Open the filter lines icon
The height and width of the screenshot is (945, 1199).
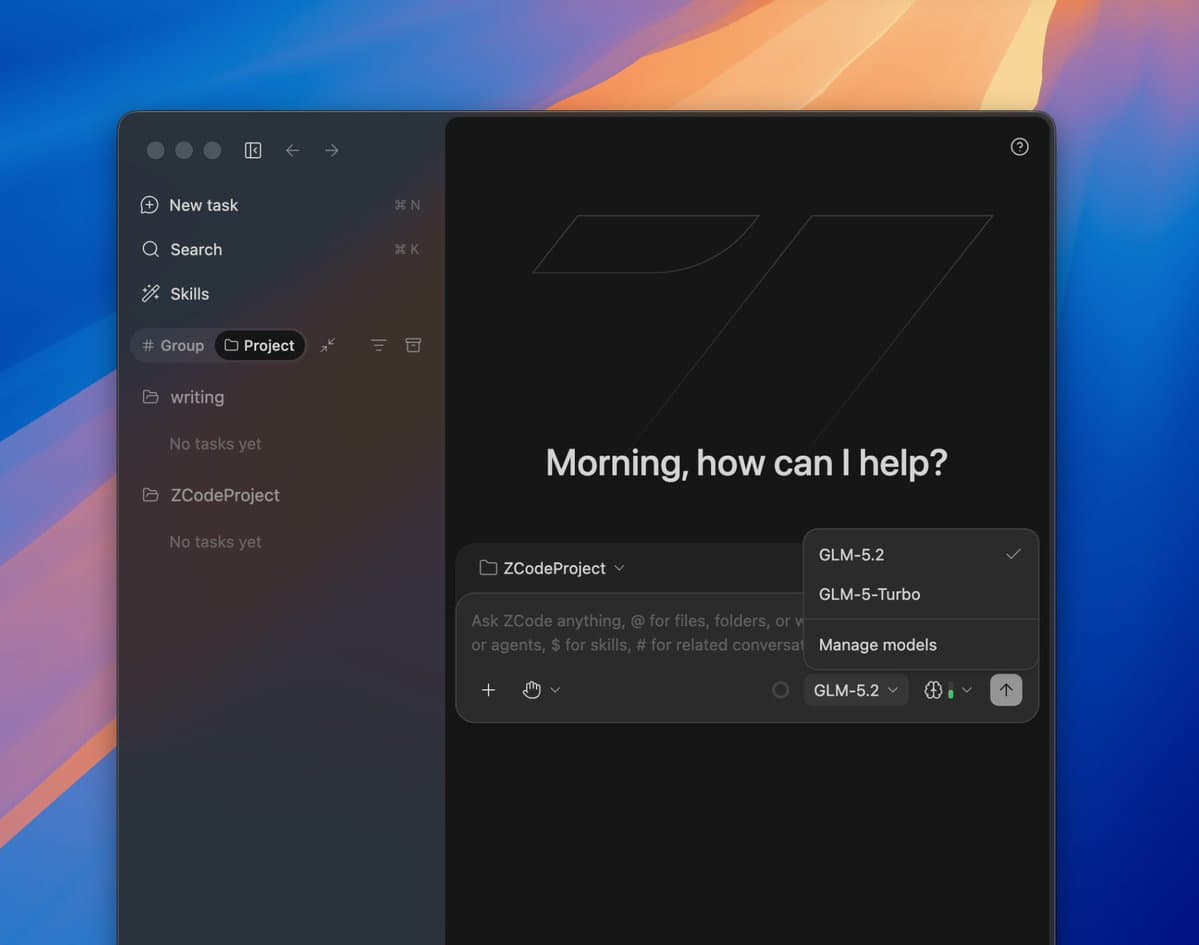pos(379,346)
